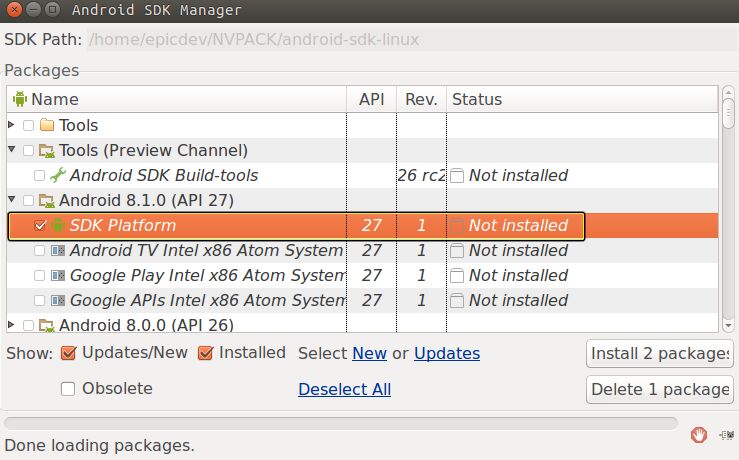Collapse the Android 8.1.0 (API 27) group

pyautogui.click(x=12, y=199)
